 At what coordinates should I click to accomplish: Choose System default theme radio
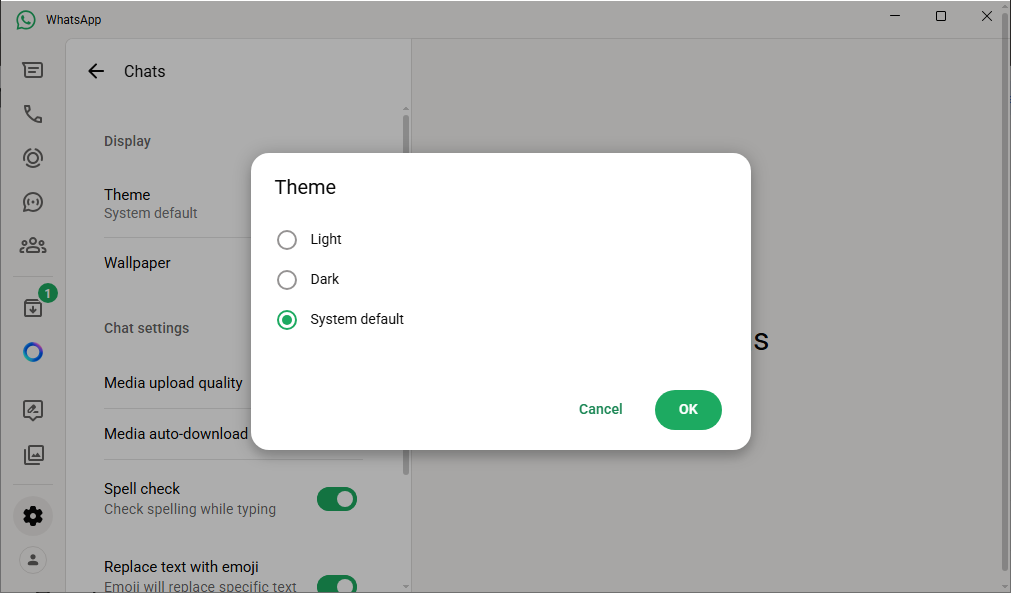tap(287, 320)
